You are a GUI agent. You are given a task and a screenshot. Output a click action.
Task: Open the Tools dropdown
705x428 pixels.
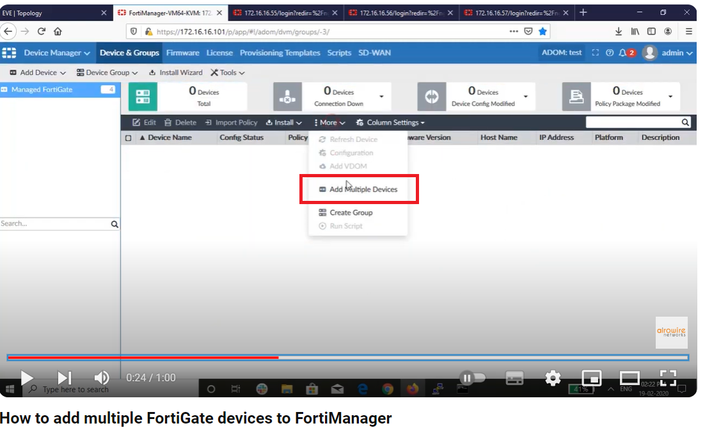(x=228, y=72)
